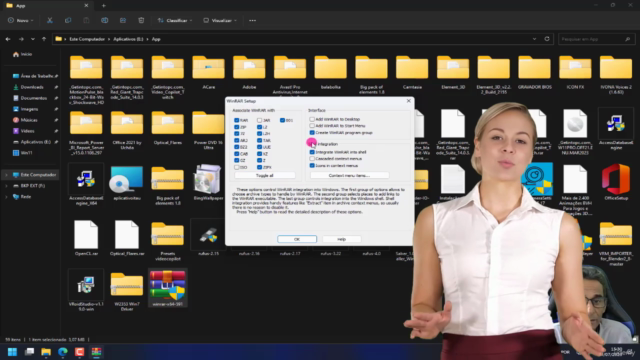This screenshot has width=640, height=360.
Task: Toggle the TAR association checkbox
Action: click(260, 140)
